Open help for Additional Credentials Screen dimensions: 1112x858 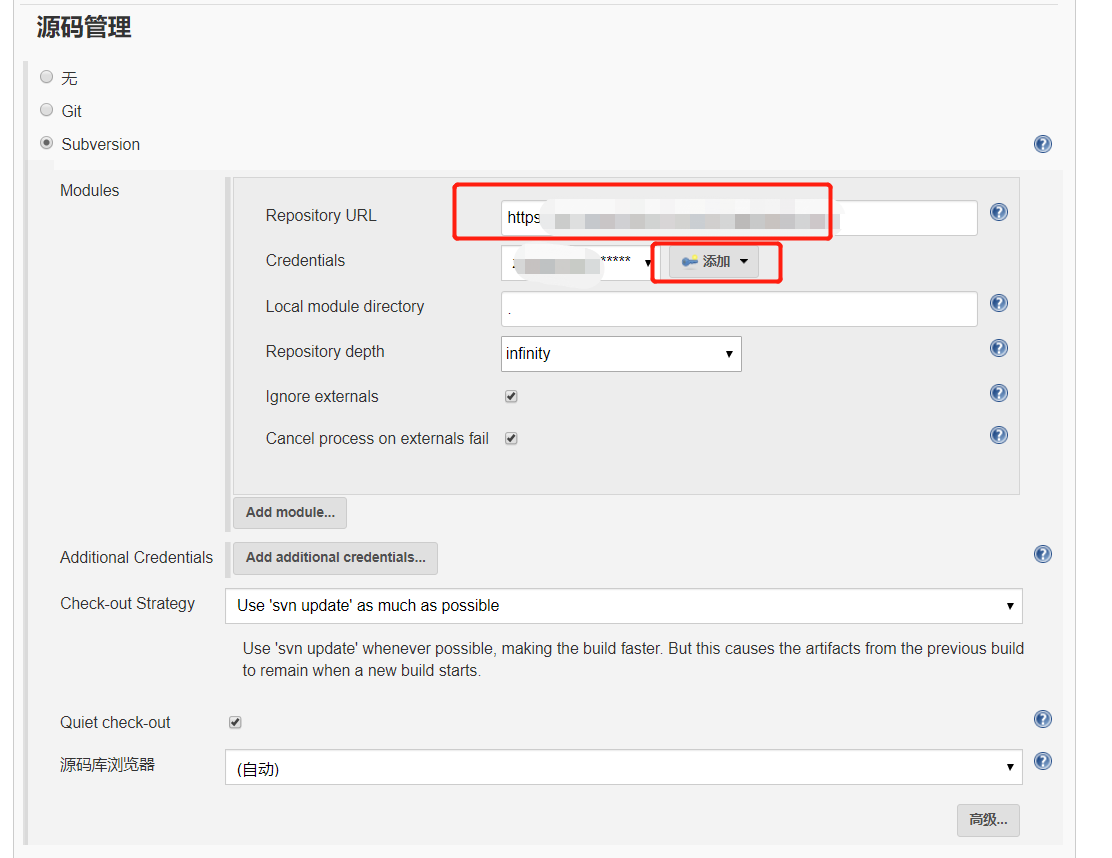click(1042, 554)
